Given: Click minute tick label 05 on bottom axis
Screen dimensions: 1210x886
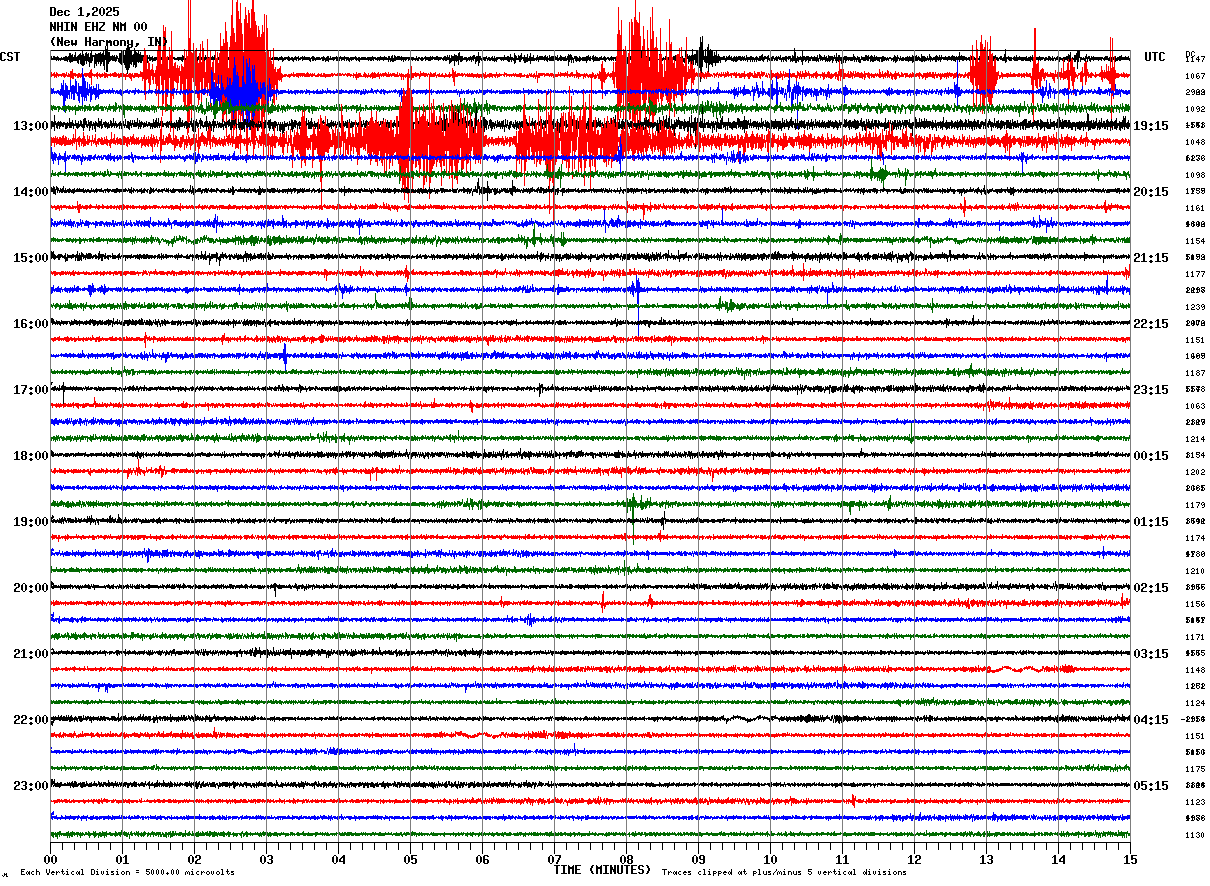Looking at the screenshot, I should [x=410, y=859].
